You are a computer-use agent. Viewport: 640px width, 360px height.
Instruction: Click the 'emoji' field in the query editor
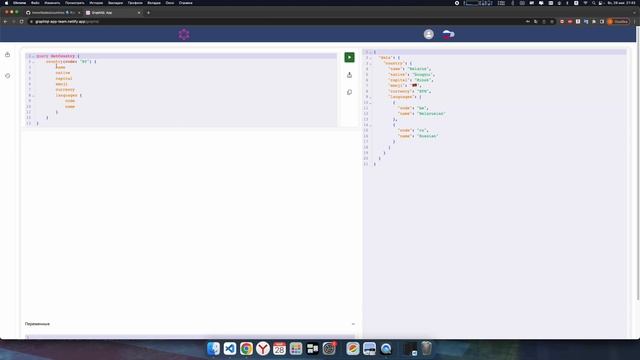click(x=61, y=84)
